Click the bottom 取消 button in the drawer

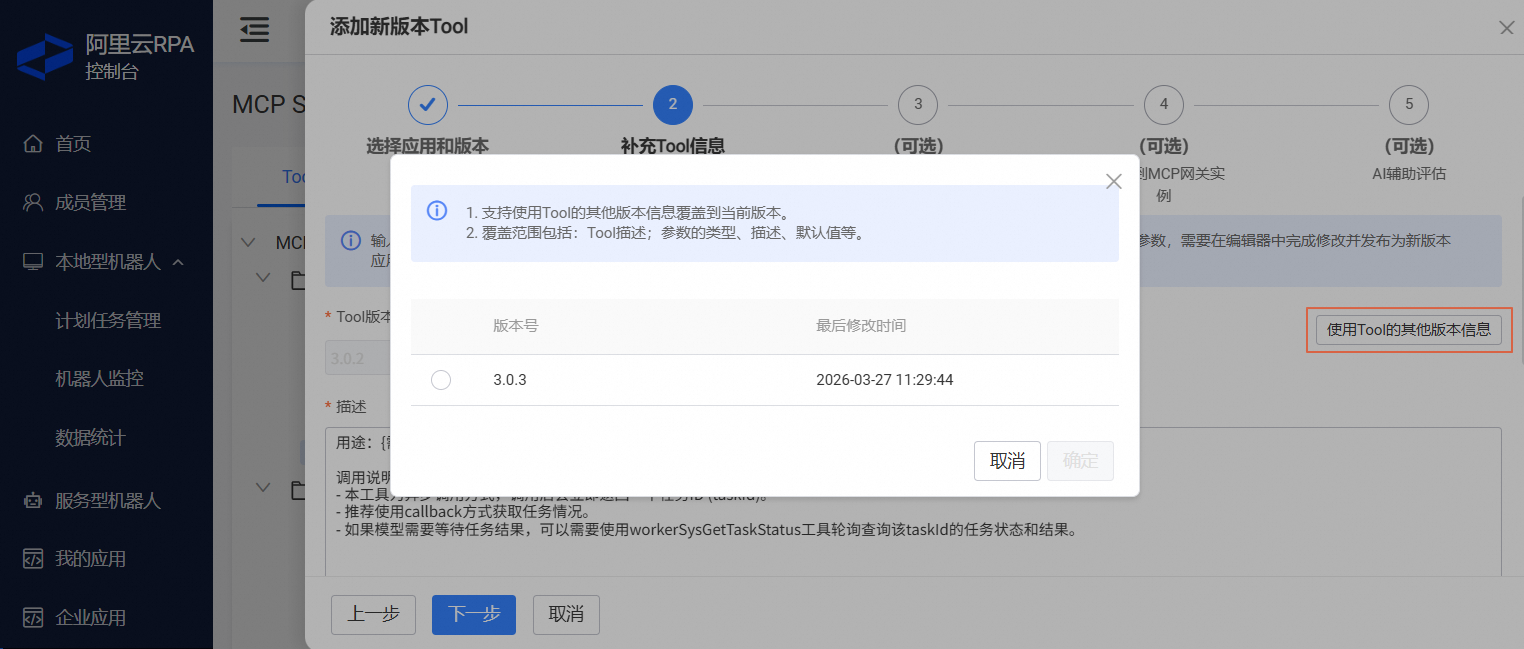click(566, 614)
